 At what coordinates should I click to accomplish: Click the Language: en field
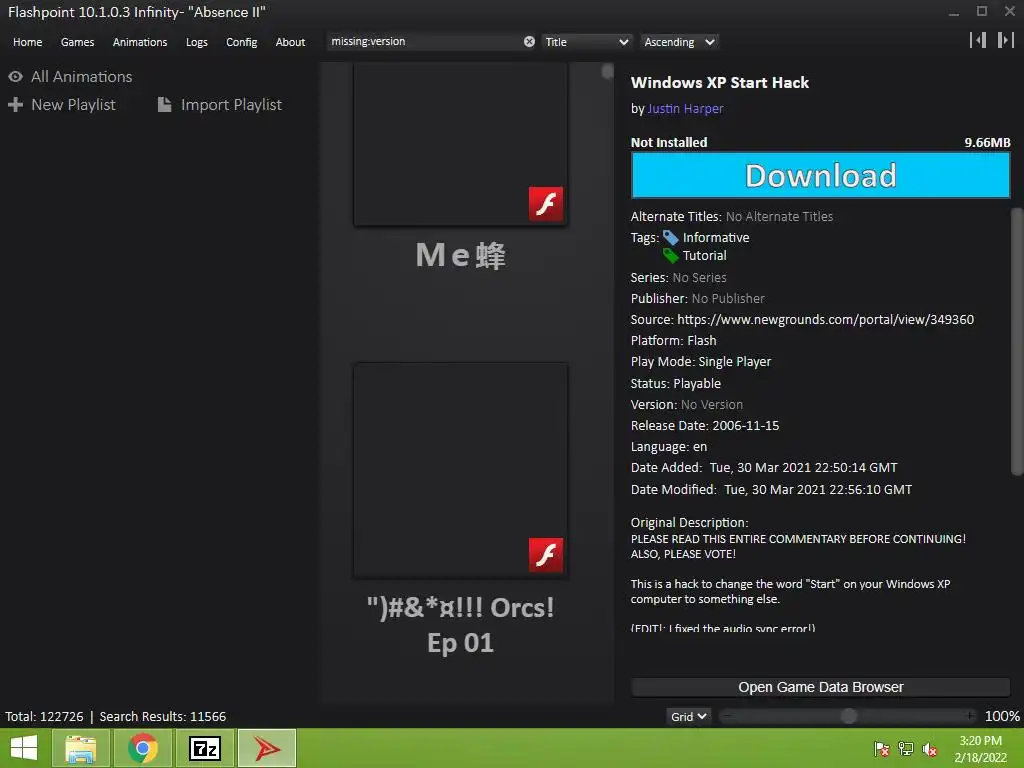669,447
